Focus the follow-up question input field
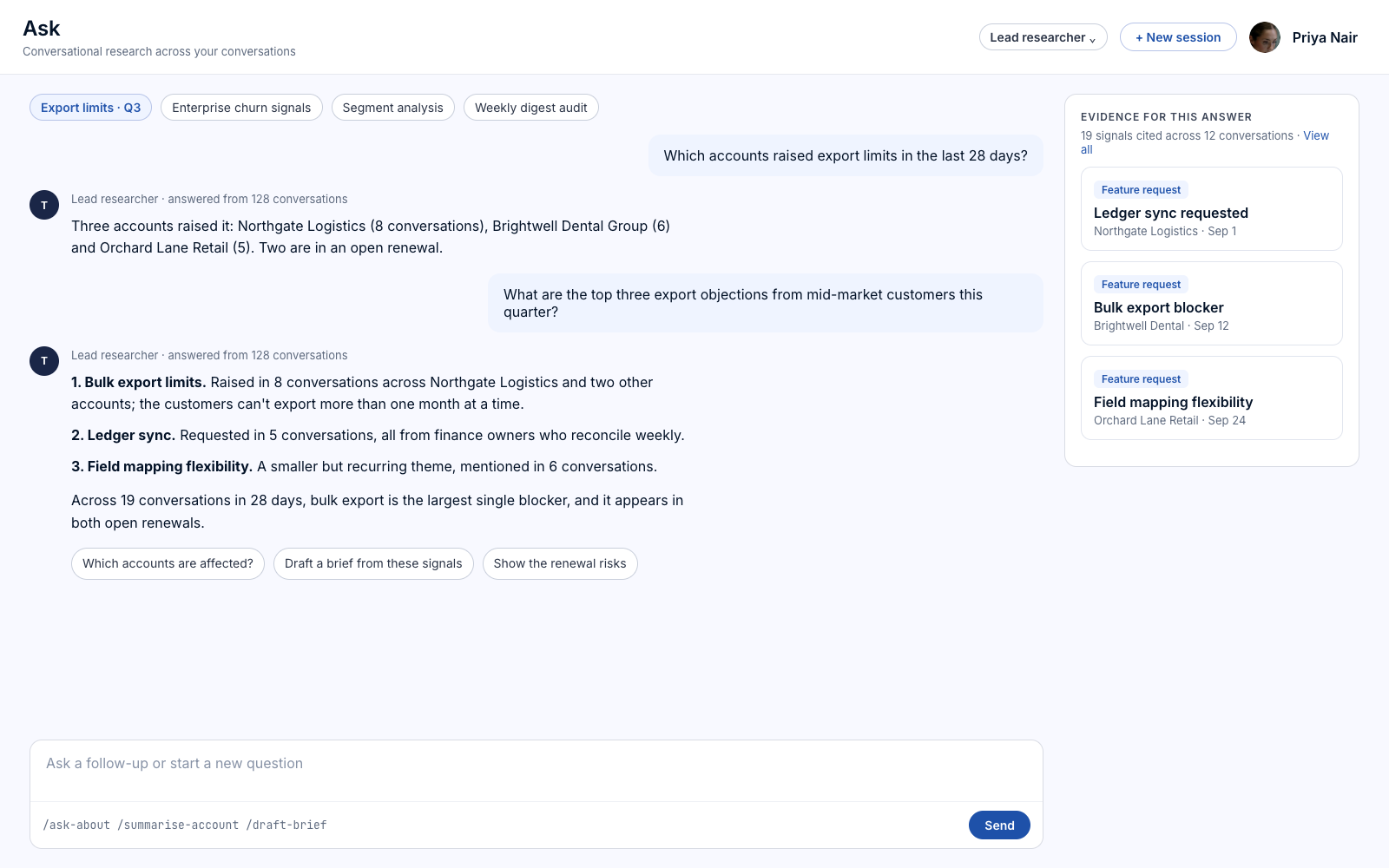 pos(536,770)
